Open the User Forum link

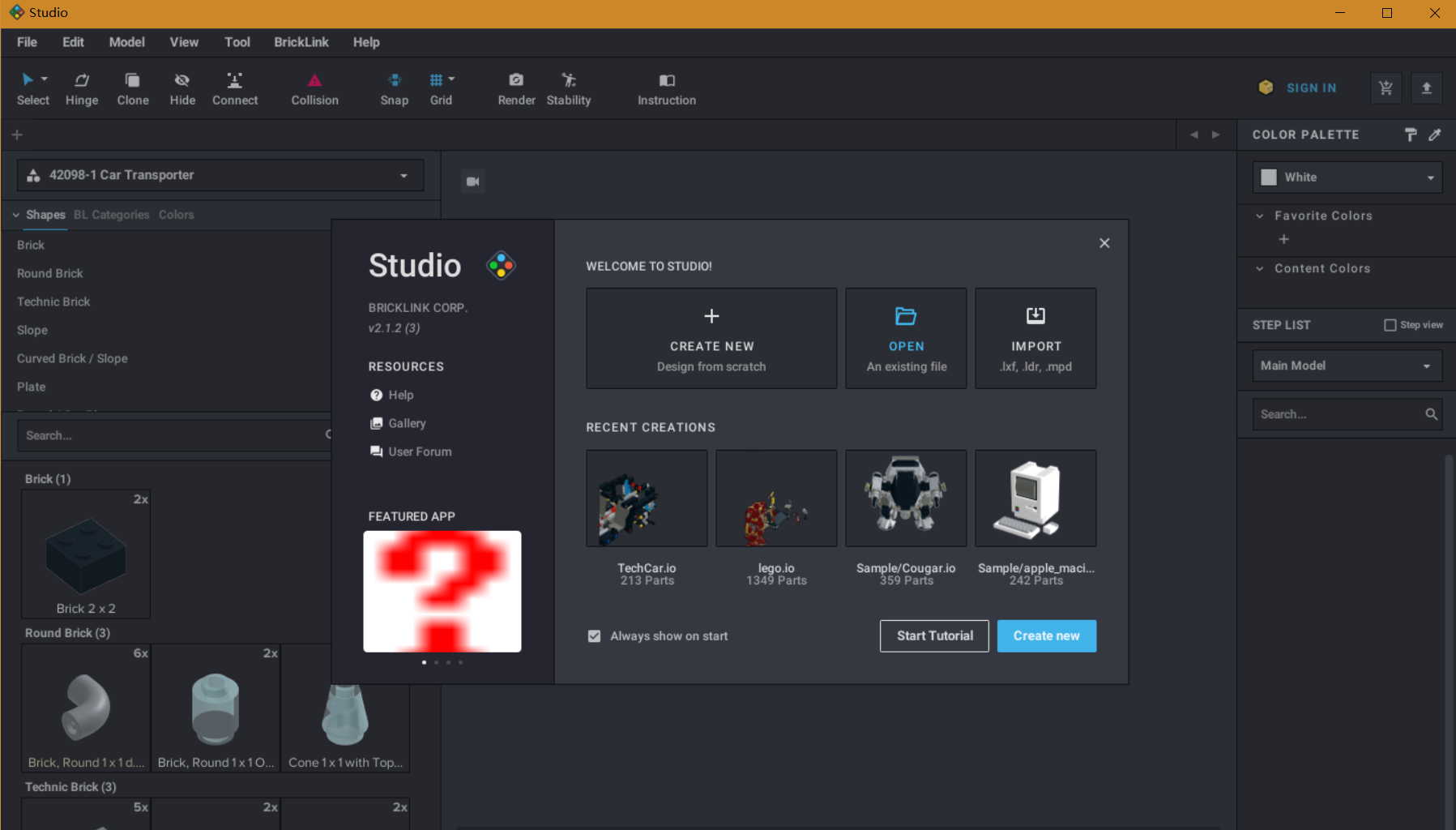tap(411, 451)
